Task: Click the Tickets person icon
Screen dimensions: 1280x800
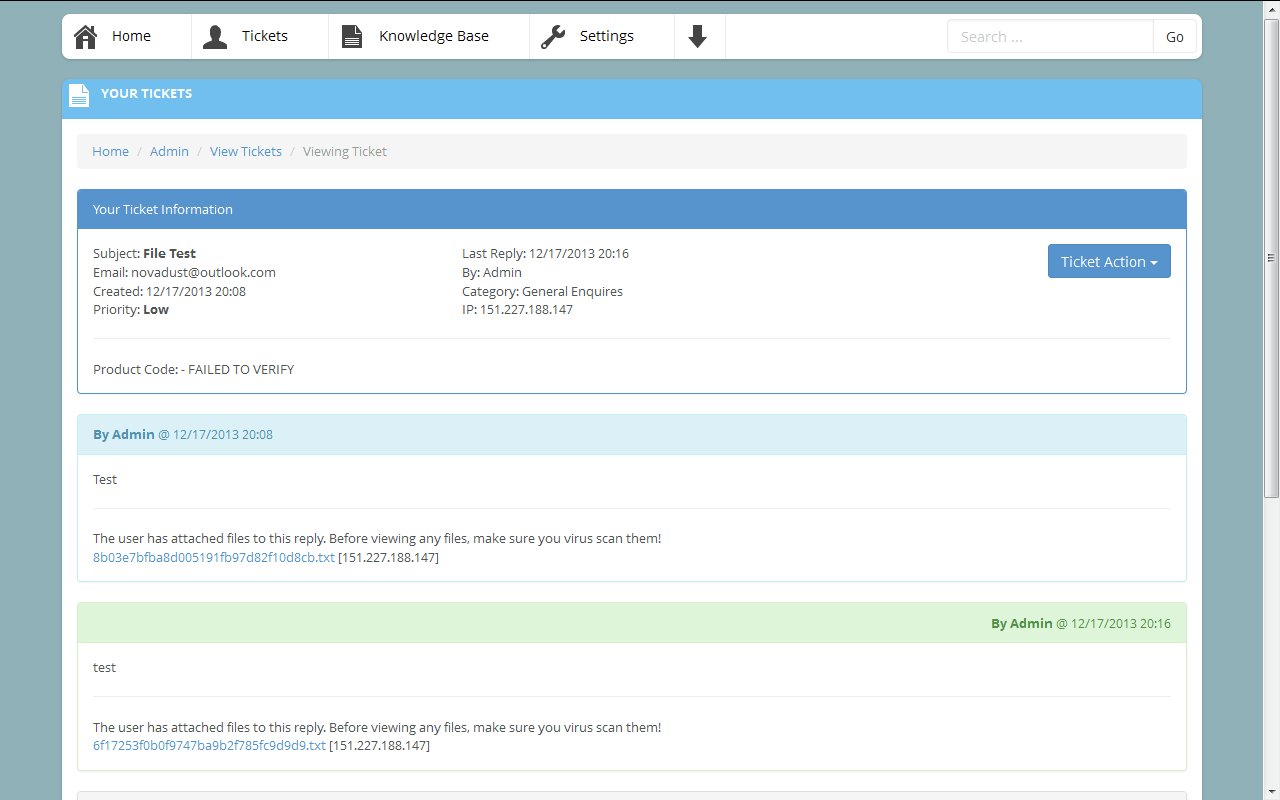Action: tap(215, 37)
